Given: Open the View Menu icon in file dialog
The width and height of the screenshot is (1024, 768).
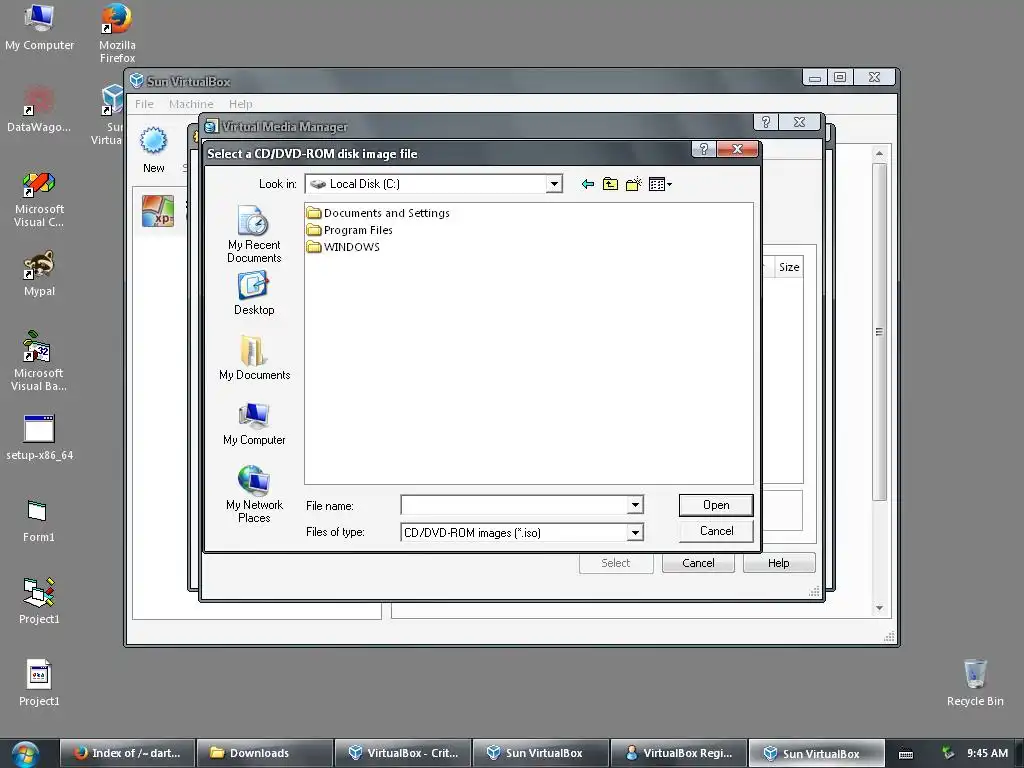Looking at the screenshot, I should point(660,184).
